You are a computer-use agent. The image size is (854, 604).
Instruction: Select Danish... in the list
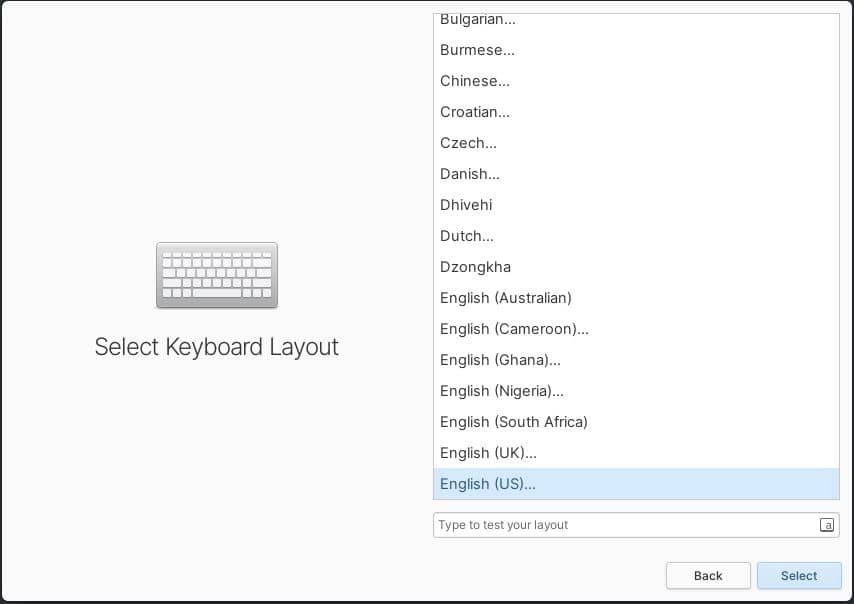(x=636, y=174)
